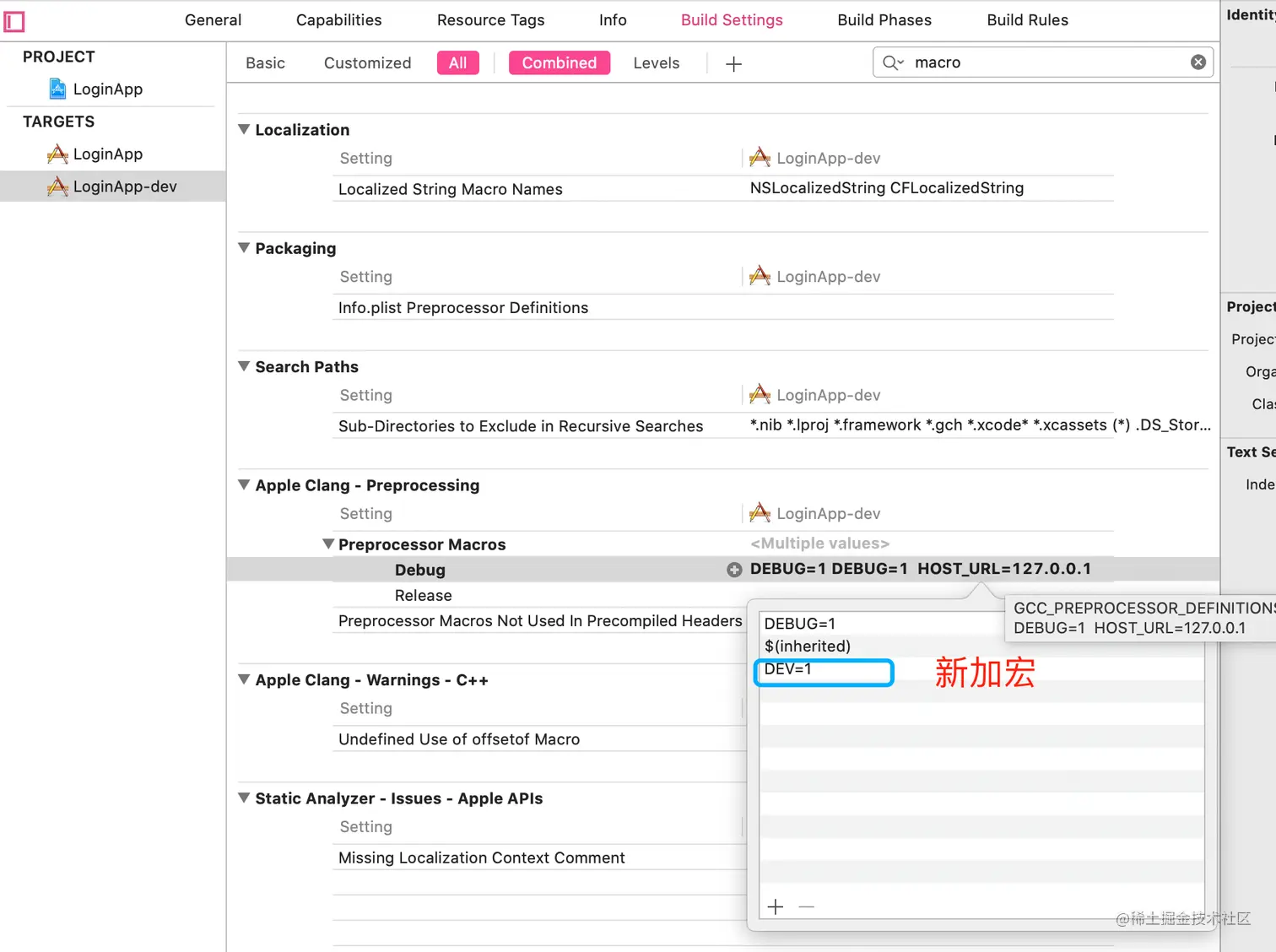1276x952 pixels.
Task: Select the LoginApp target in sidebar
Action: [x=107, y=154]
